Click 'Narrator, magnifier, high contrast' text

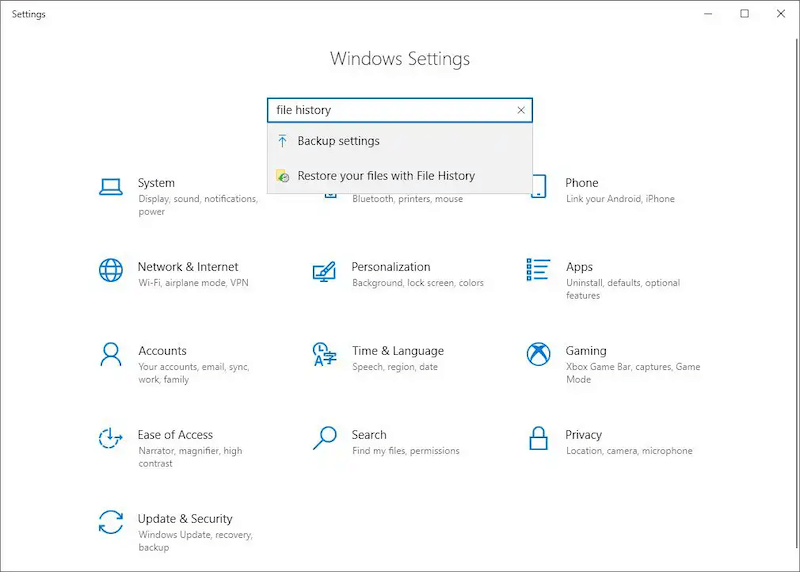pyautogui.click(x=190, y=457)
